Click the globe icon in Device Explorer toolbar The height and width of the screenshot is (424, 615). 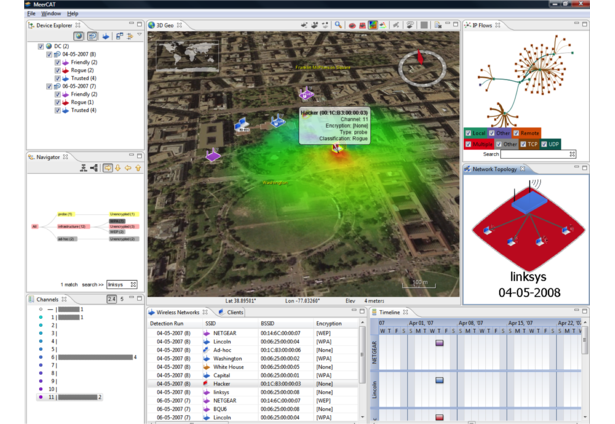[x=79, y=36]
